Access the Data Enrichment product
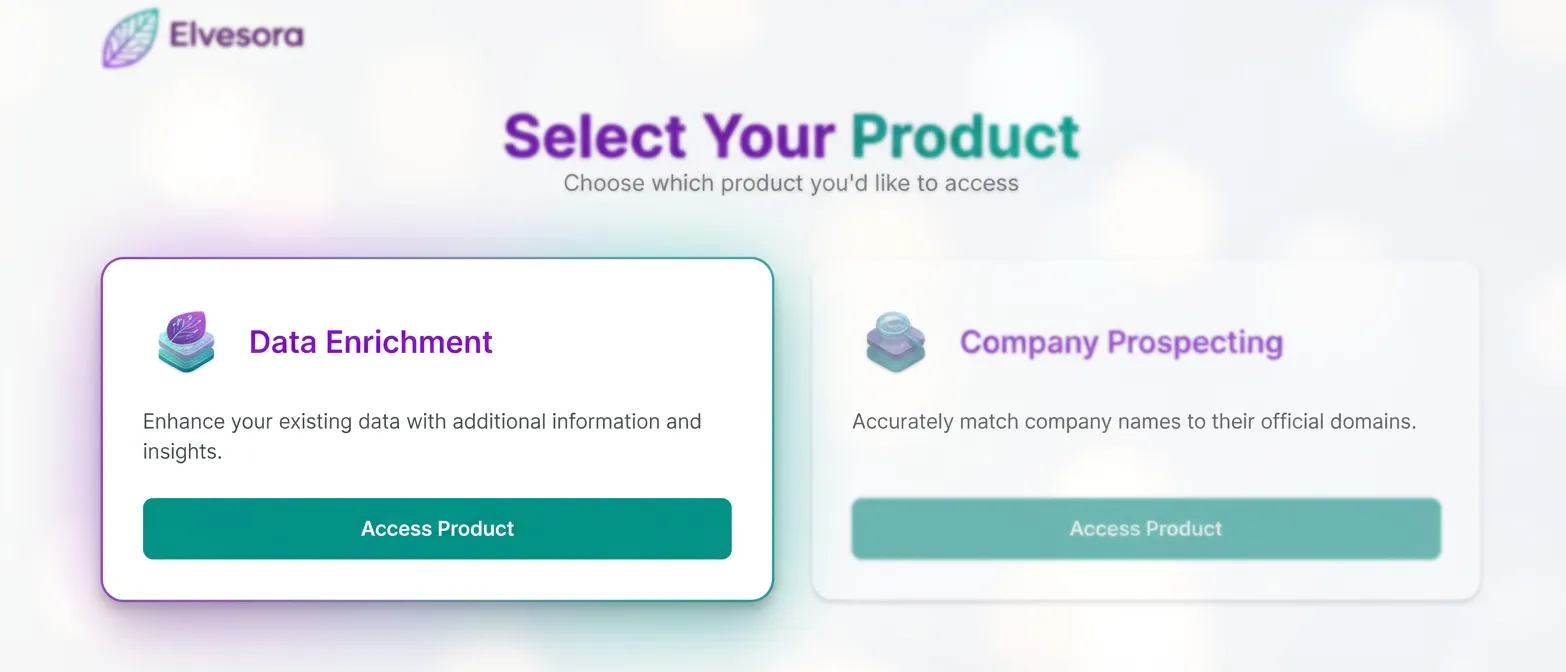This screenshot has height=672, width=1566. pyautogui.click(x=437, y=528)
